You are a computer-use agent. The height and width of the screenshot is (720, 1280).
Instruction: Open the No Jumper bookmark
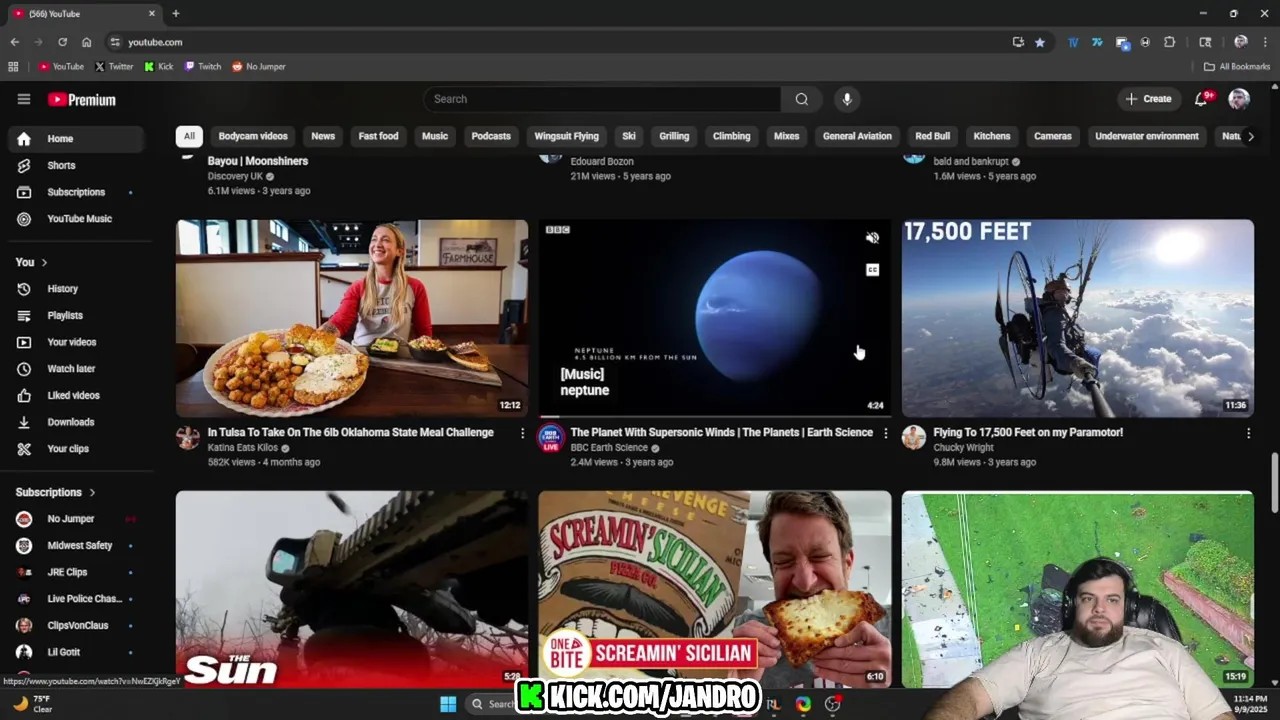pos(259,67)
